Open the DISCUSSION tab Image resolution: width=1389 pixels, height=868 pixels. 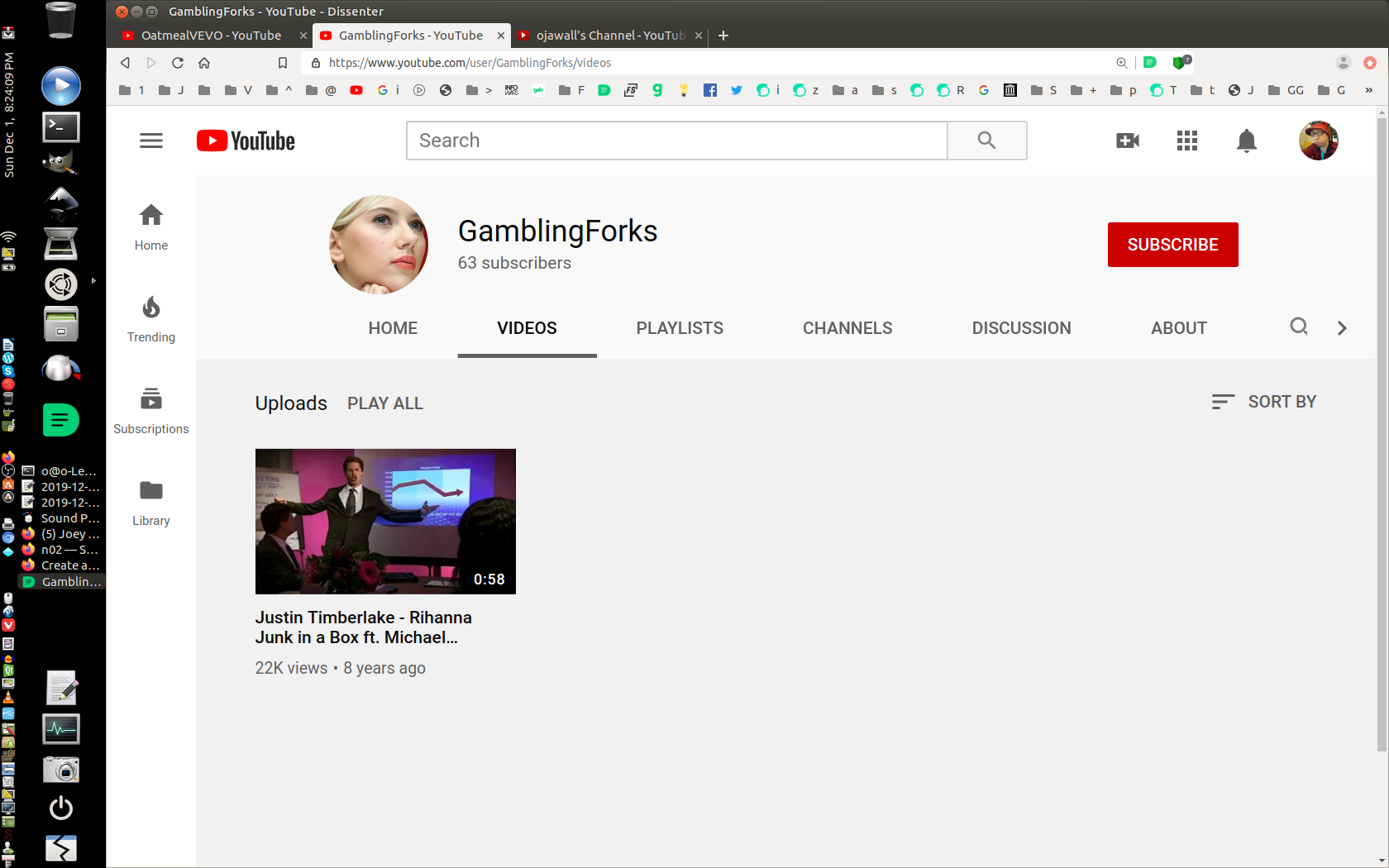1021,328
